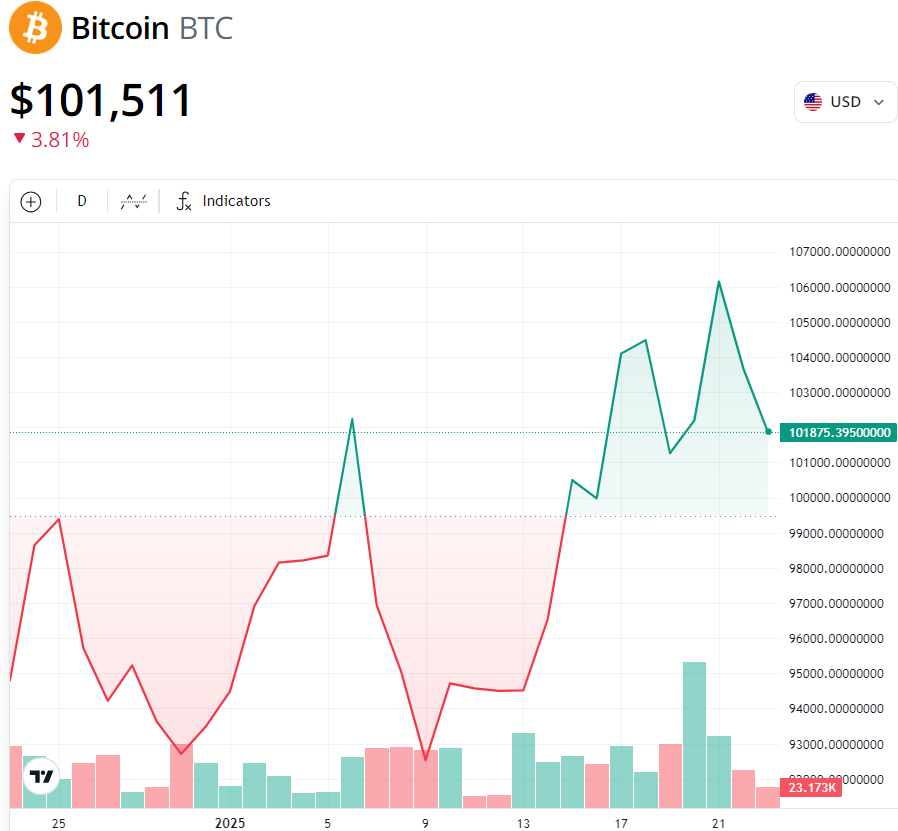Click the tallest green volume bar
Viewport: 898px width, 831px height.
[694, 735]
